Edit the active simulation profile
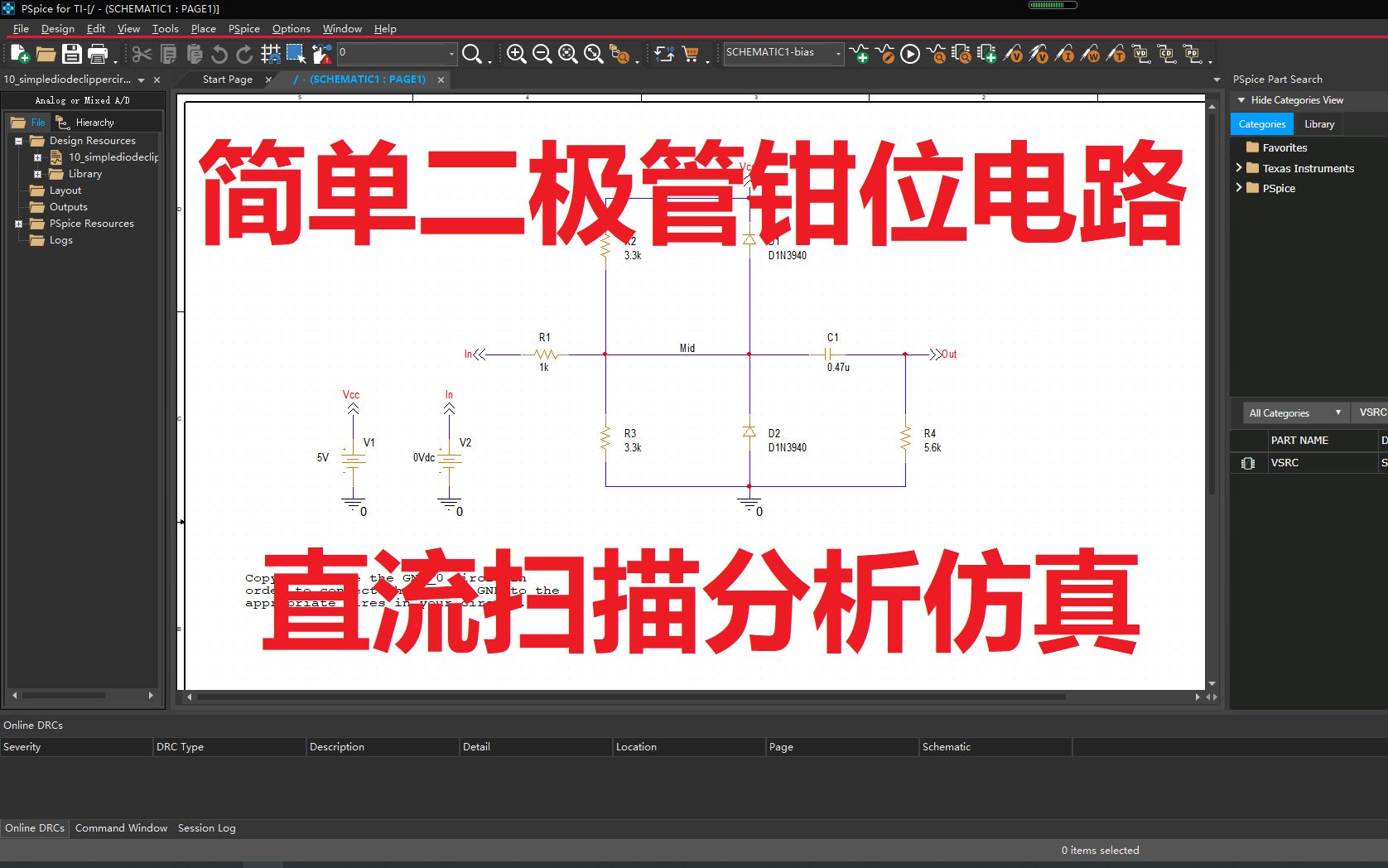 [x=885, y=55]
